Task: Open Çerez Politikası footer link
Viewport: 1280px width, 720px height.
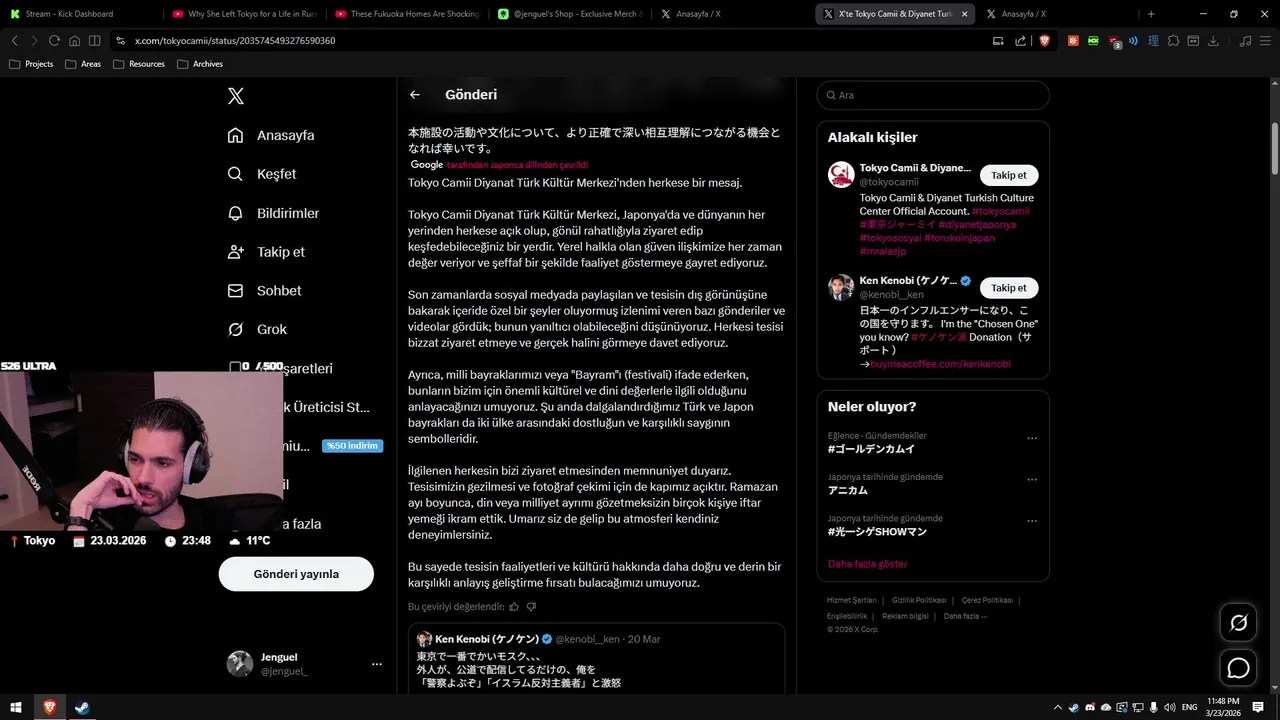Action: pos(987,600)
